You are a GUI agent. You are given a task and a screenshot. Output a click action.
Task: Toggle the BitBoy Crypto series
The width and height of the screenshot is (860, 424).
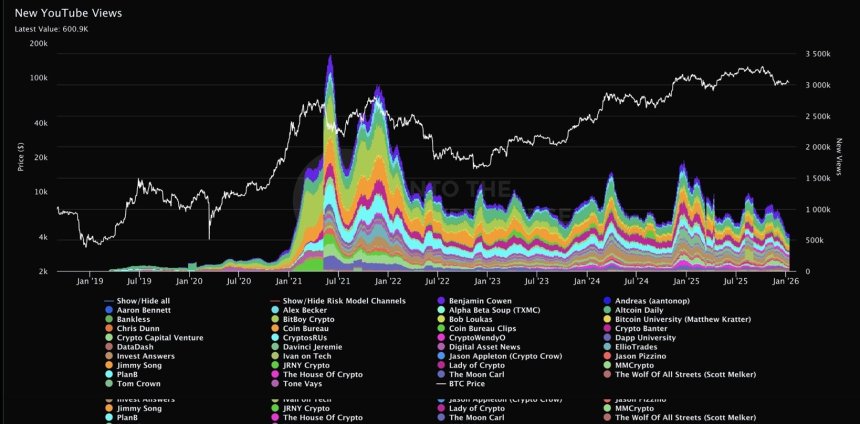(x=302, y=319)
